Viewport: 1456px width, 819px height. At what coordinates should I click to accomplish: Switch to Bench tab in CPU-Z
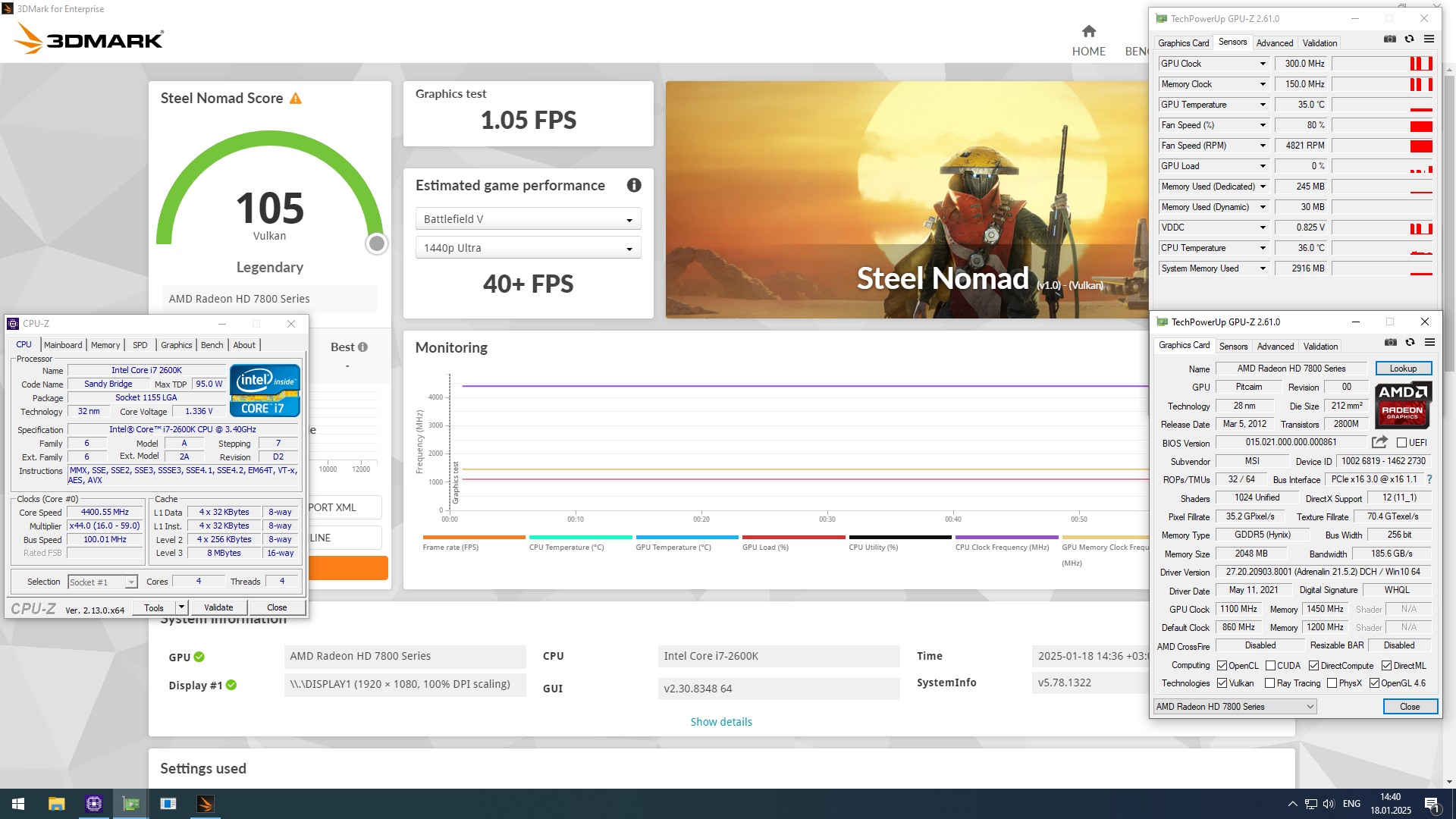point(212,345)
